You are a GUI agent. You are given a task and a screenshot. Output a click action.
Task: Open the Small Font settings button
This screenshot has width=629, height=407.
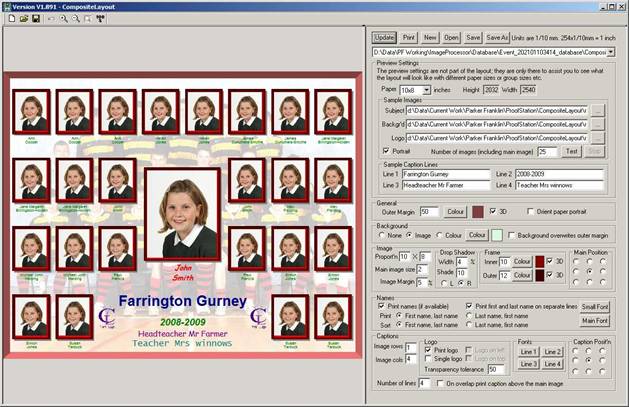[594, 306]
